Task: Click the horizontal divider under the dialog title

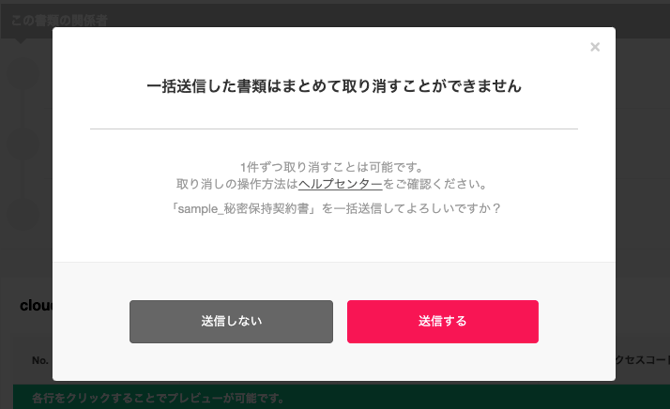Action: [x=334, y=129]
